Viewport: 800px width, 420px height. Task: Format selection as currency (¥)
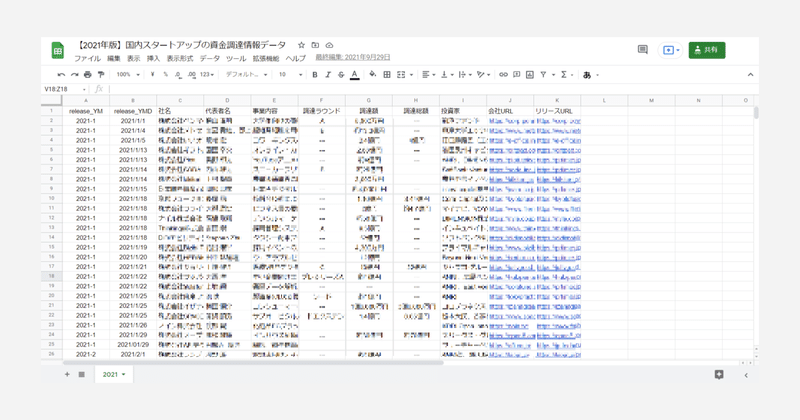(153, 75)
